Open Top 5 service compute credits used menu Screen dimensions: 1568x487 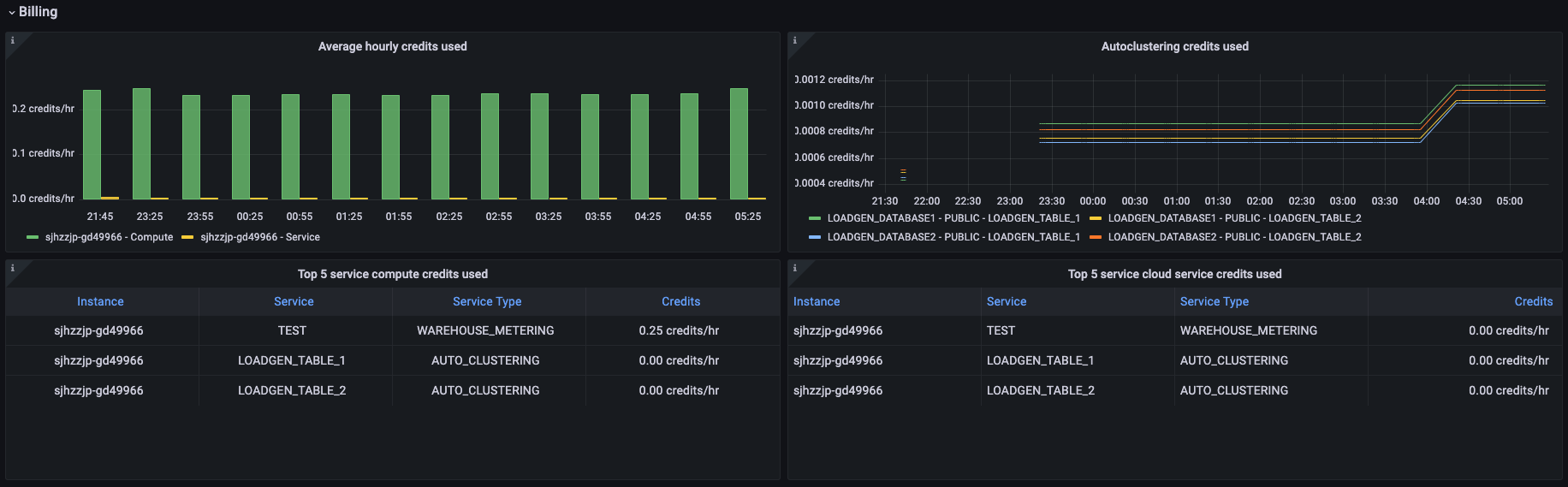392,274
